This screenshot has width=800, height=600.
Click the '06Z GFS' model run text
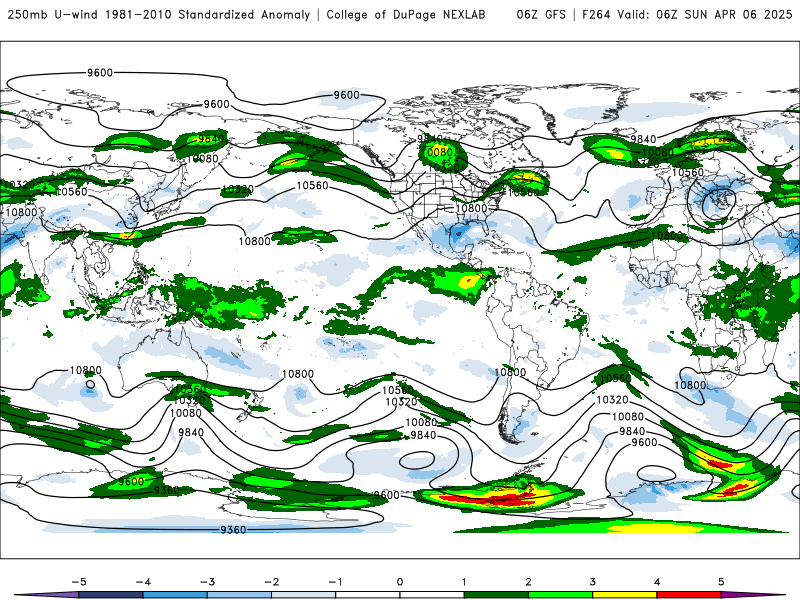point(541,14)
